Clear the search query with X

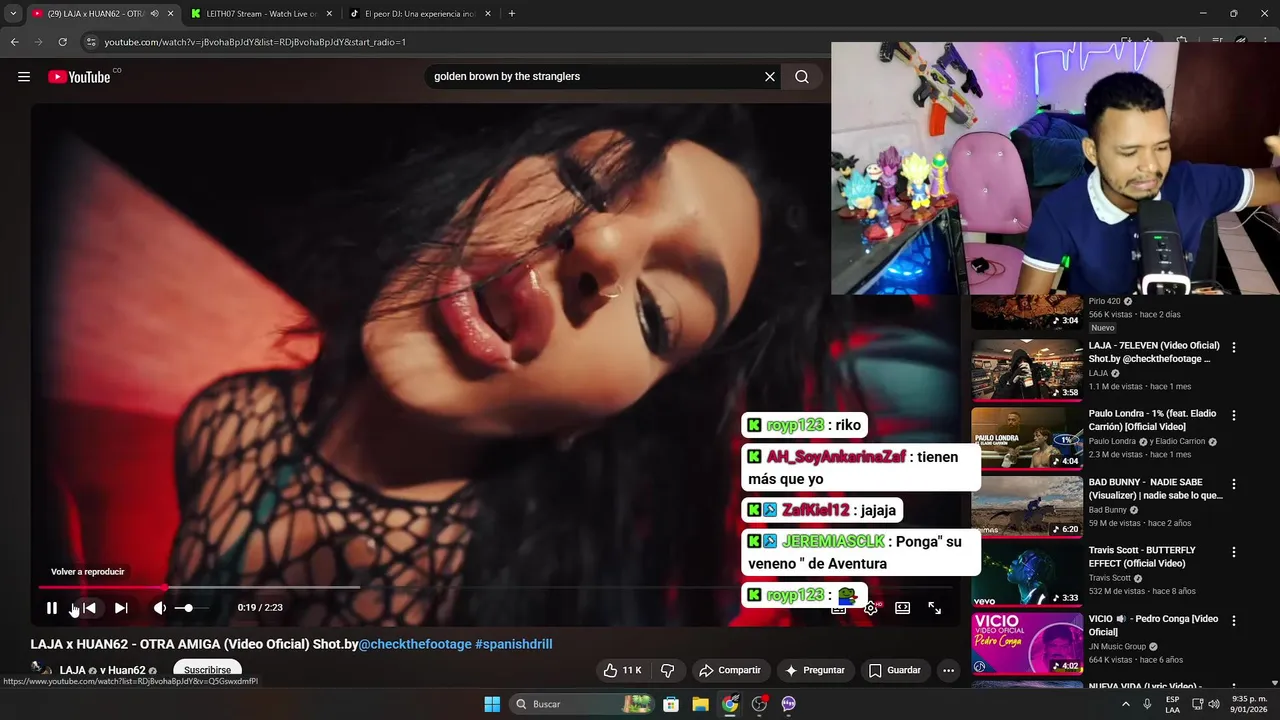click(770, 76)
